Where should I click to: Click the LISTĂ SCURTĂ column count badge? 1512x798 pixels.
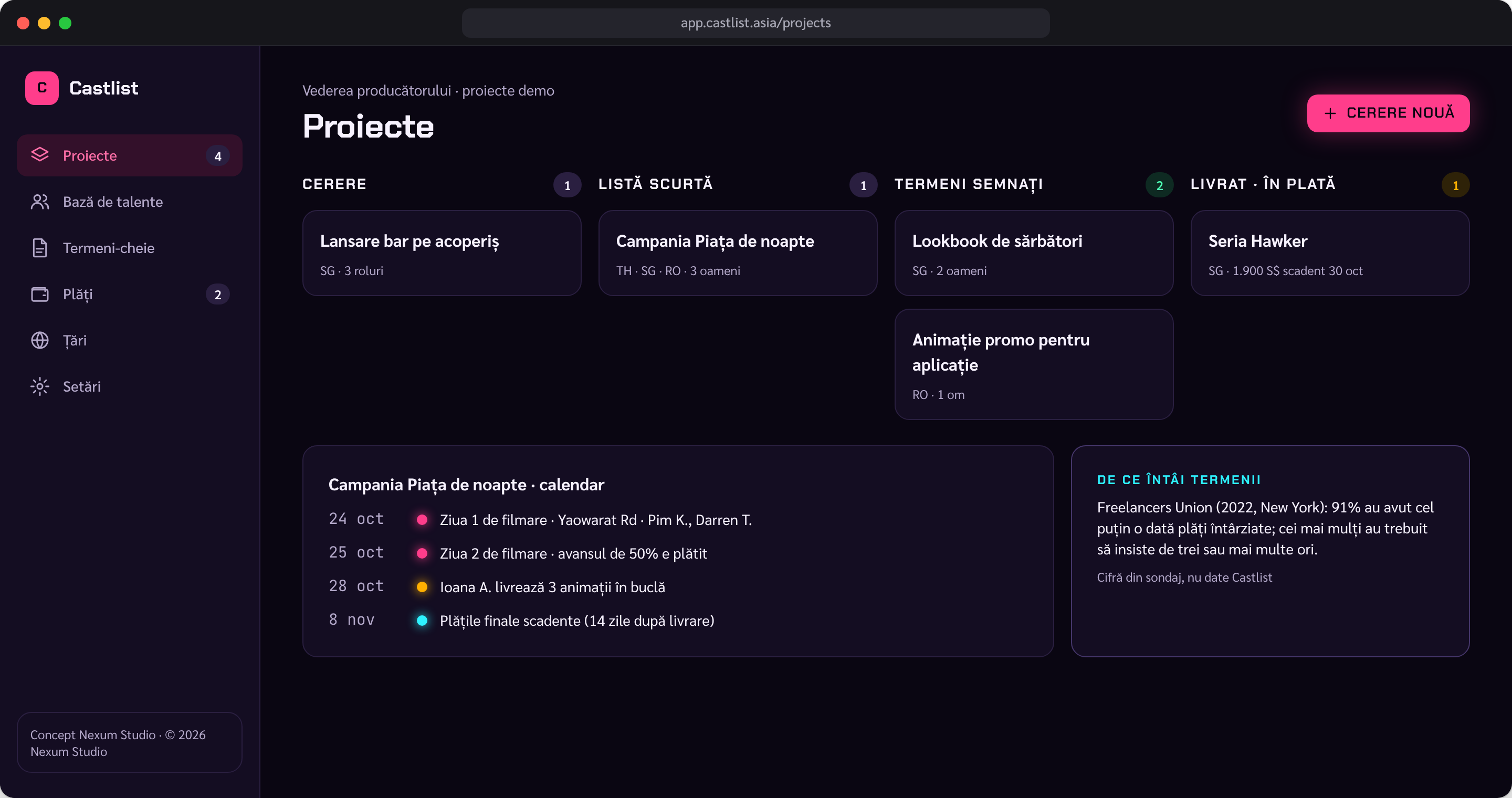coord(863,185)
